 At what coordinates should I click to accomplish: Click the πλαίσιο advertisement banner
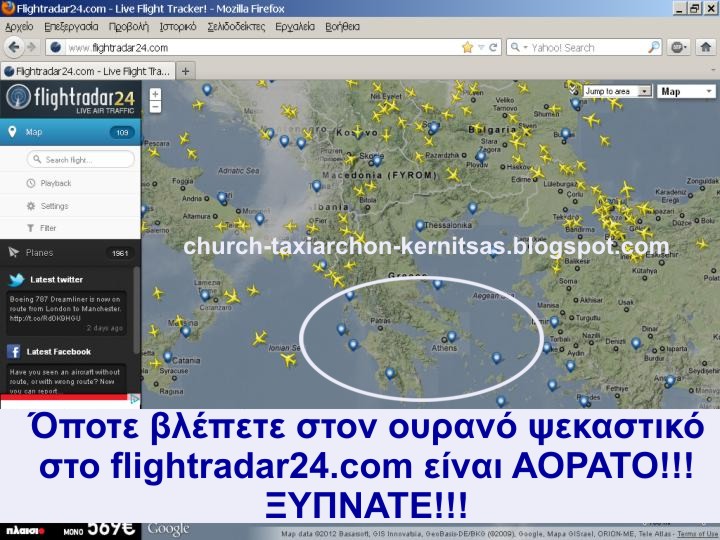[x=70, y=531]
